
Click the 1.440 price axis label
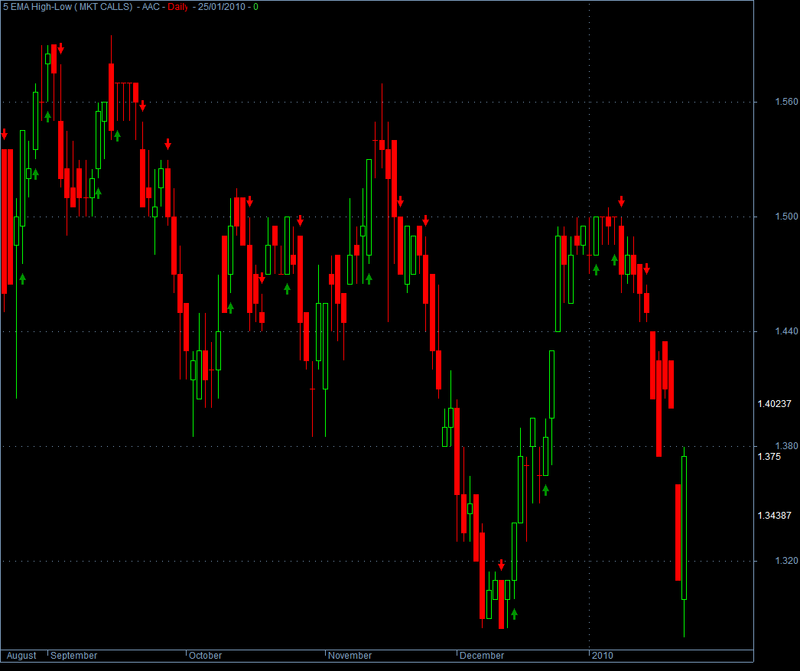click(786, 331)
